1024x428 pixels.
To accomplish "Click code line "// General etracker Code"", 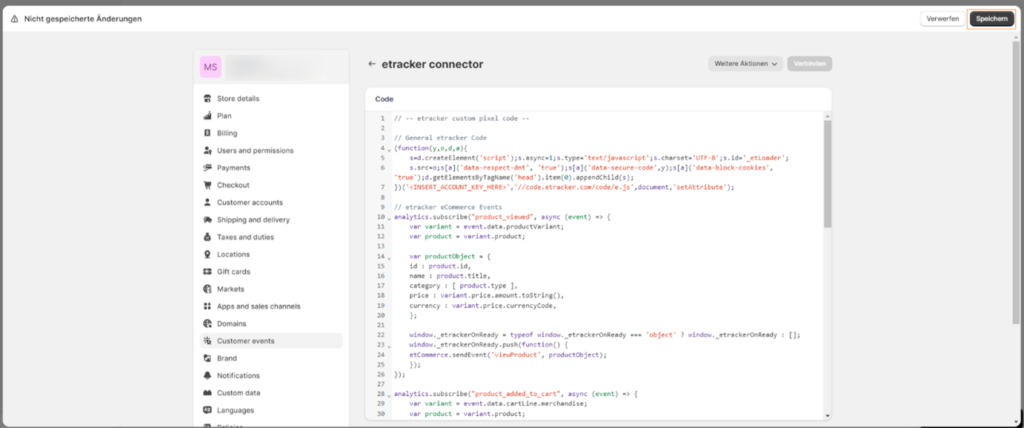I will [x=440, y=139].
